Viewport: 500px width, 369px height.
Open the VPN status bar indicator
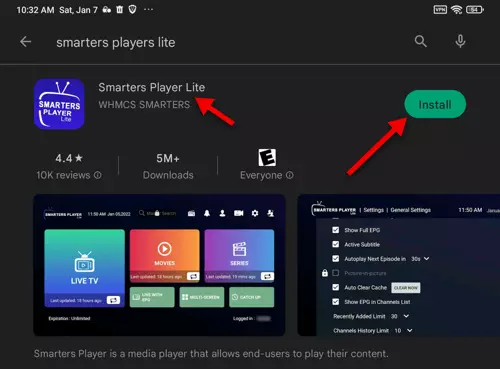[x=440, y=10]
